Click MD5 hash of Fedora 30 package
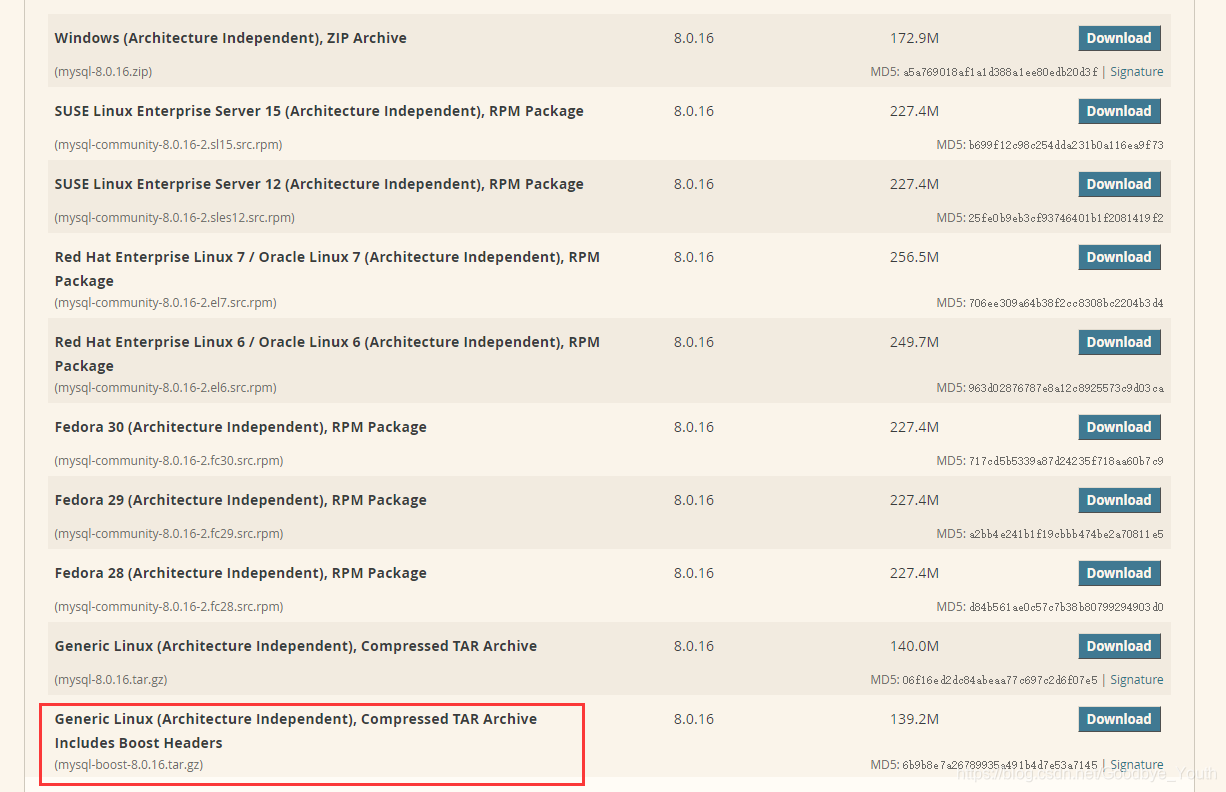Screen dimensions: 1226x792 coord(1066,461)
